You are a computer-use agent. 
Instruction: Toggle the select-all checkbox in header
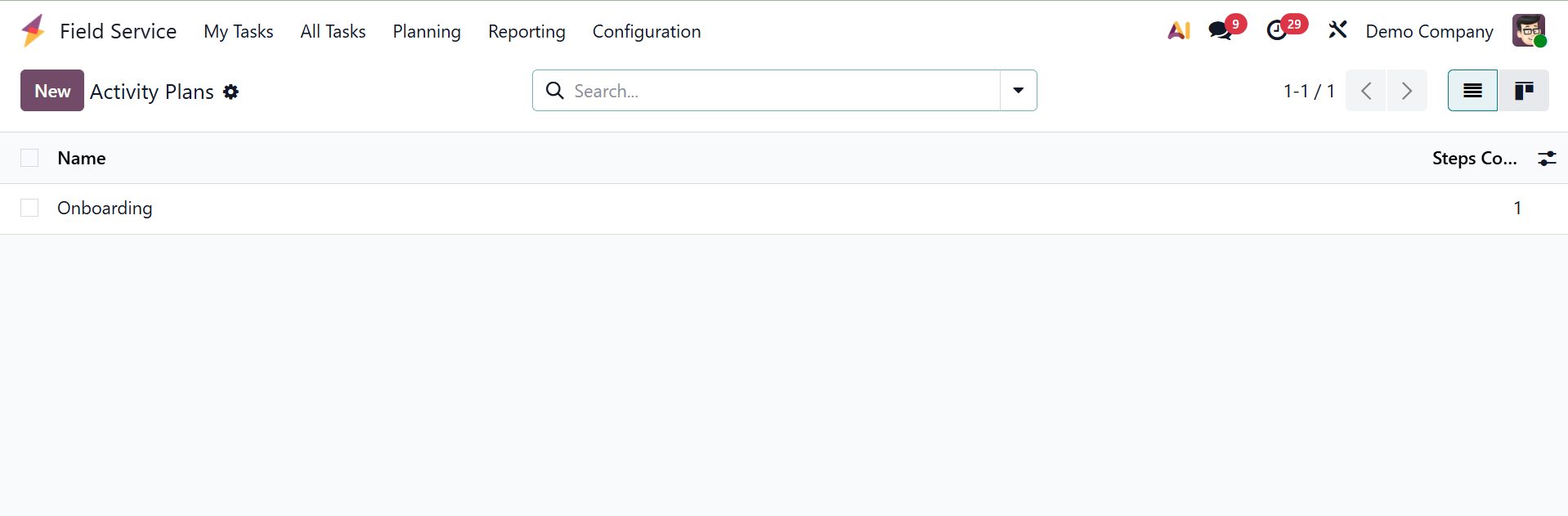29,158
